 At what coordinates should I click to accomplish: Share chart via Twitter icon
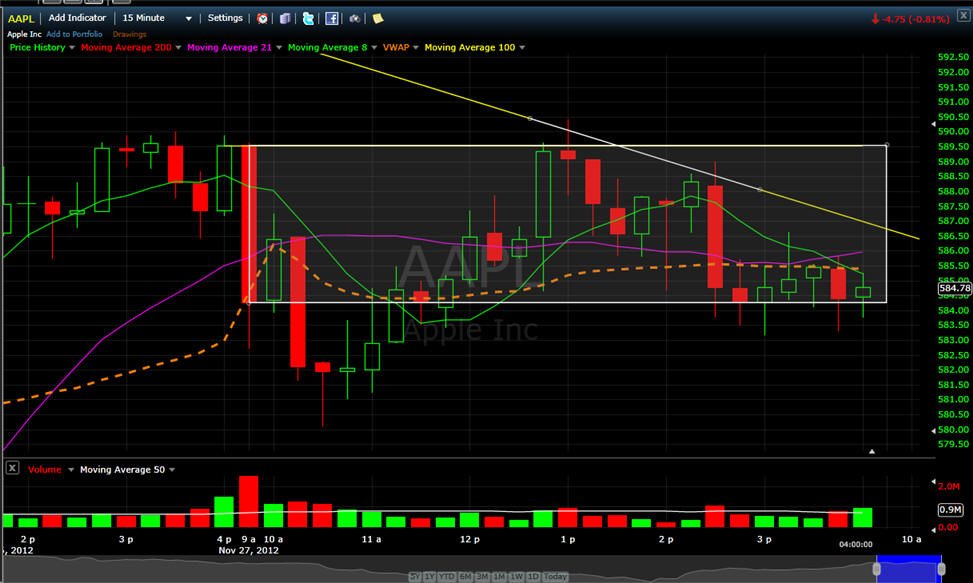308,19
